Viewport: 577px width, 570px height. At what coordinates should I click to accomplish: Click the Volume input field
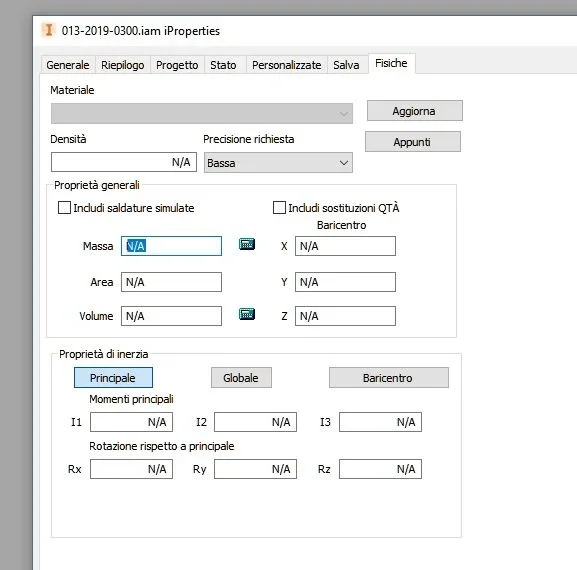point(171,316)
